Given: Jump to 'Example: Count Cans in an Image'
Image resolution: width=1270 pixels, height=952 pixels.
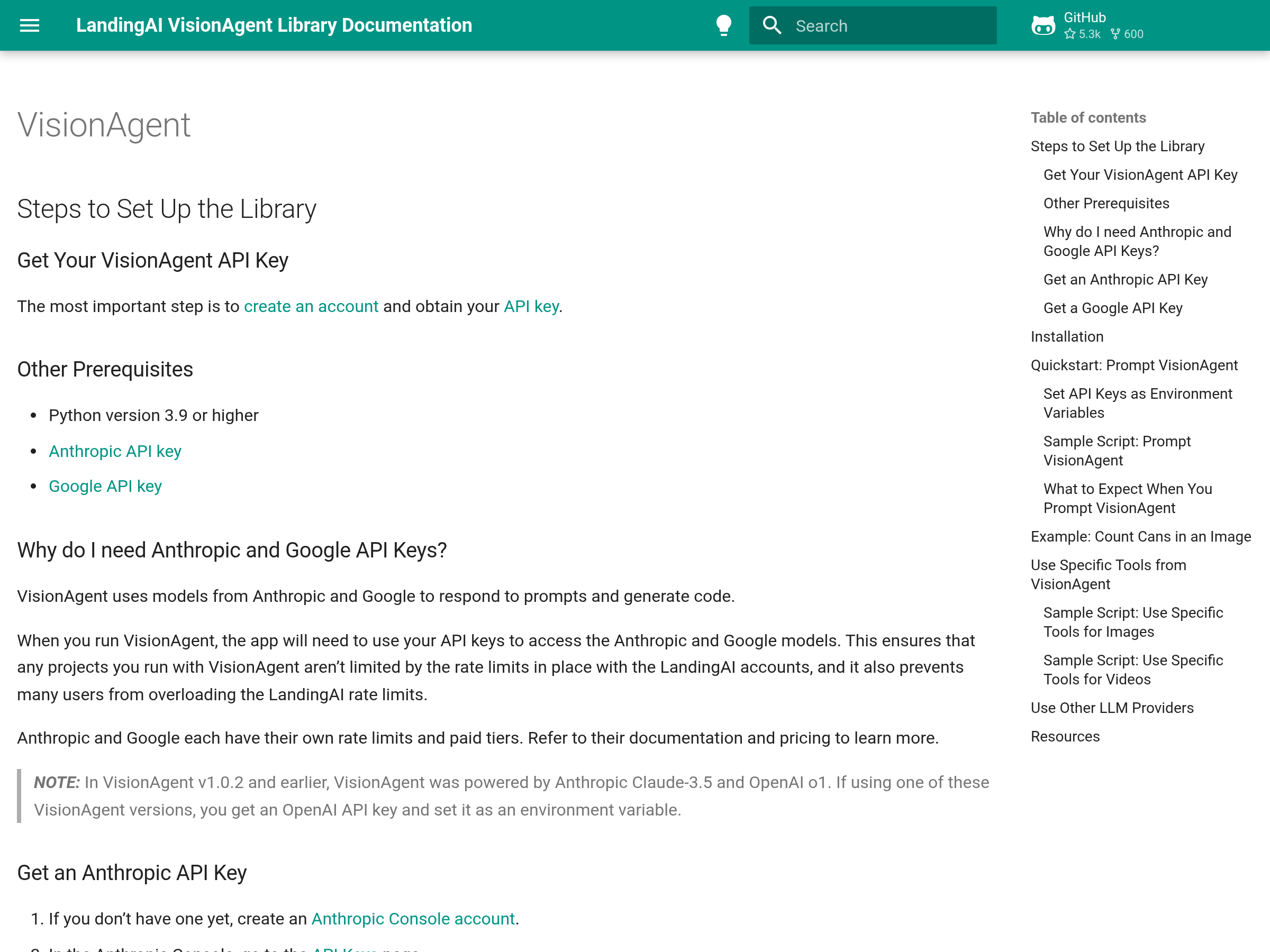Looking at the screenshot, I should (1140, 536).
